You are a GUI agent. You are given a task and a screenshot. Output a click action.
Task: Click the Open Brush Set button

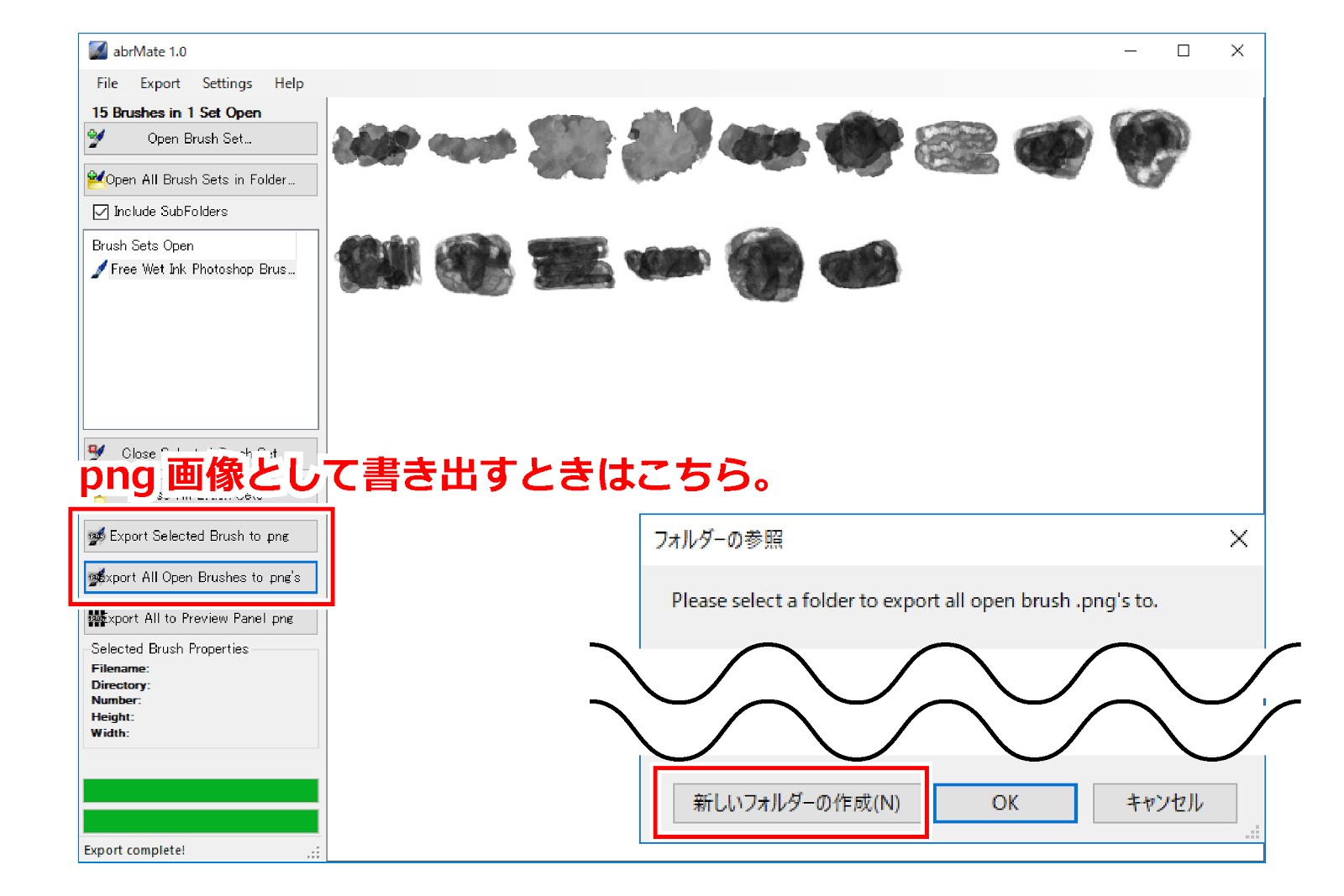(x=201, y=139)
